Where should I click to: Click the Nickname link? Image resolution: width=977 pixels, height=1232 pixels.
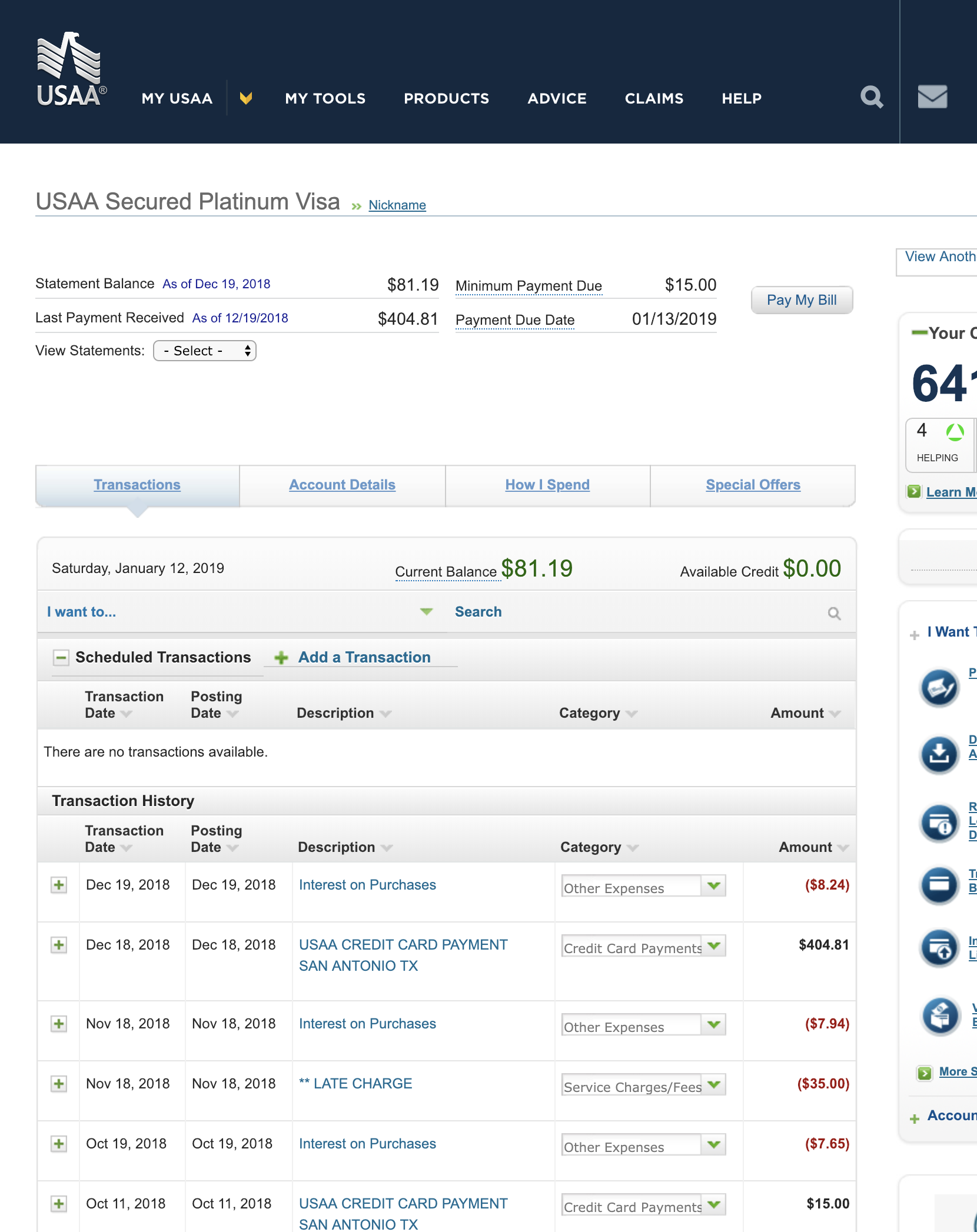pos(397,205)
